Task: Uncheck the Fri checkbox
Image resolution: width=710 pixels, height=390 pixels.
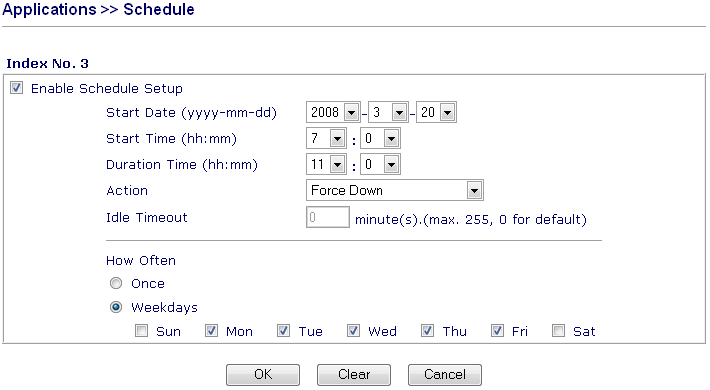Action: click(497, 331)
